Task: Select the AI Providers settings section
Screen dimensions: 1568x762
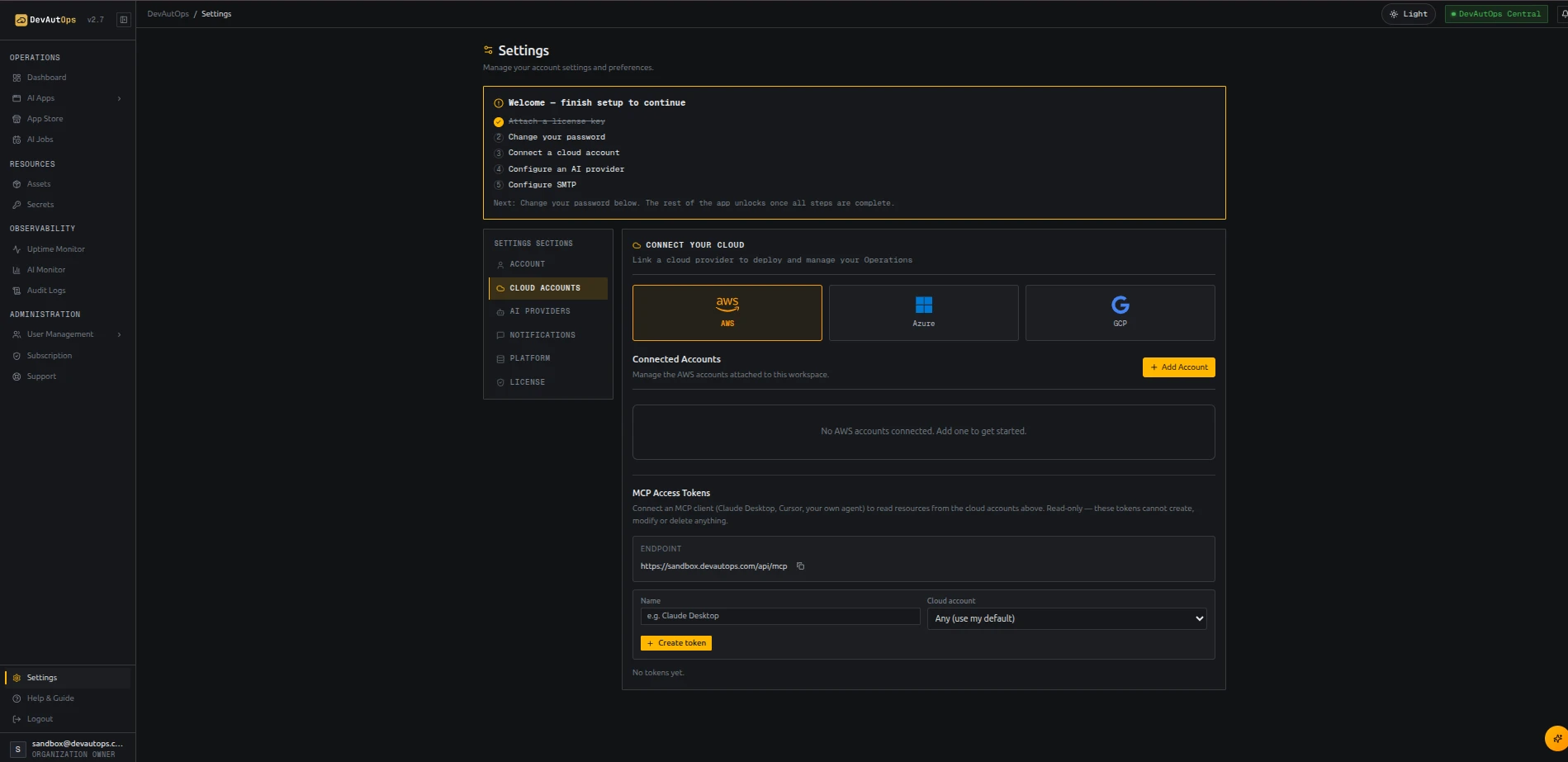Action: point(548,311)
